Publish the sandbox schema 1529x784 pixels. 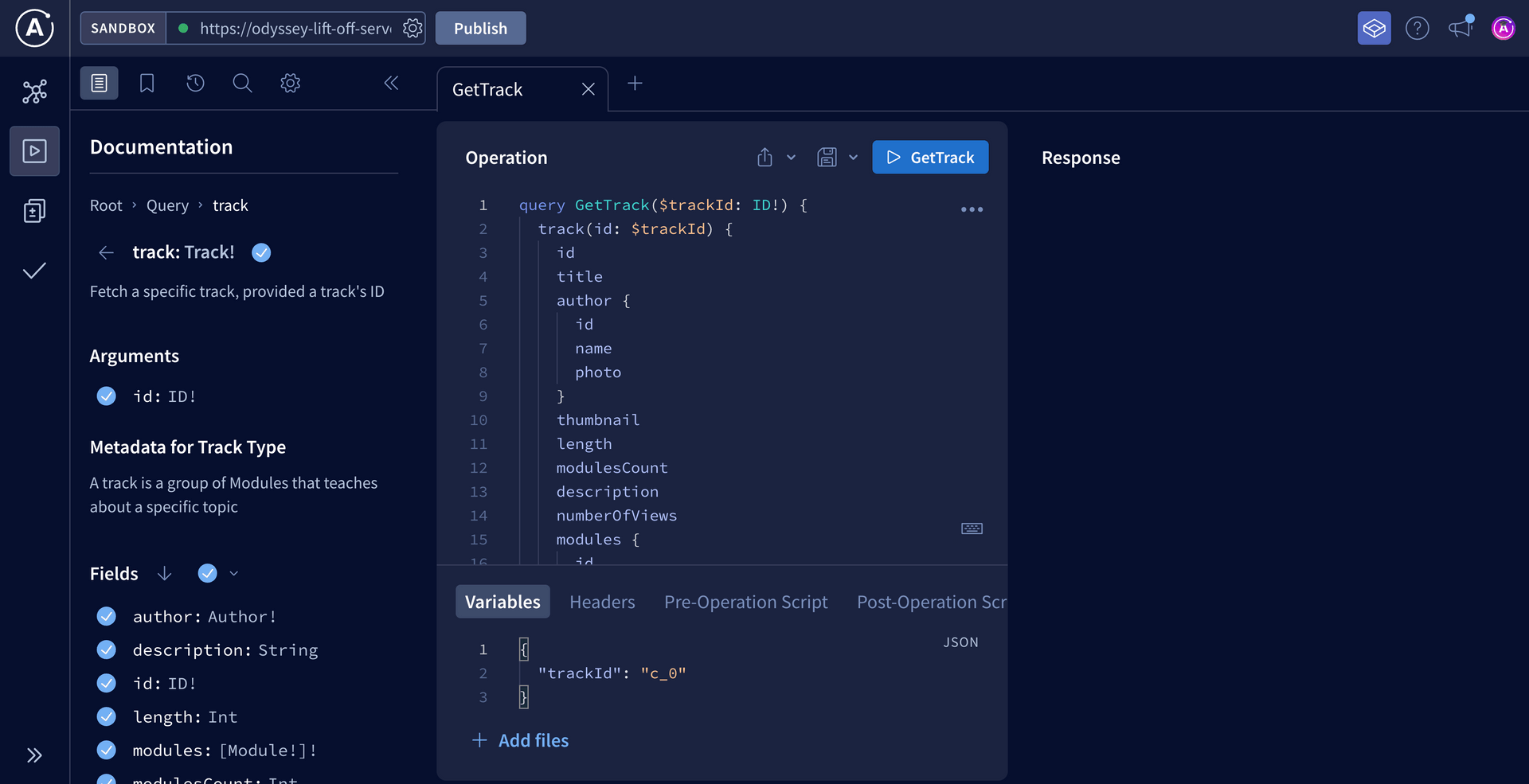click(x=480, y=28)
